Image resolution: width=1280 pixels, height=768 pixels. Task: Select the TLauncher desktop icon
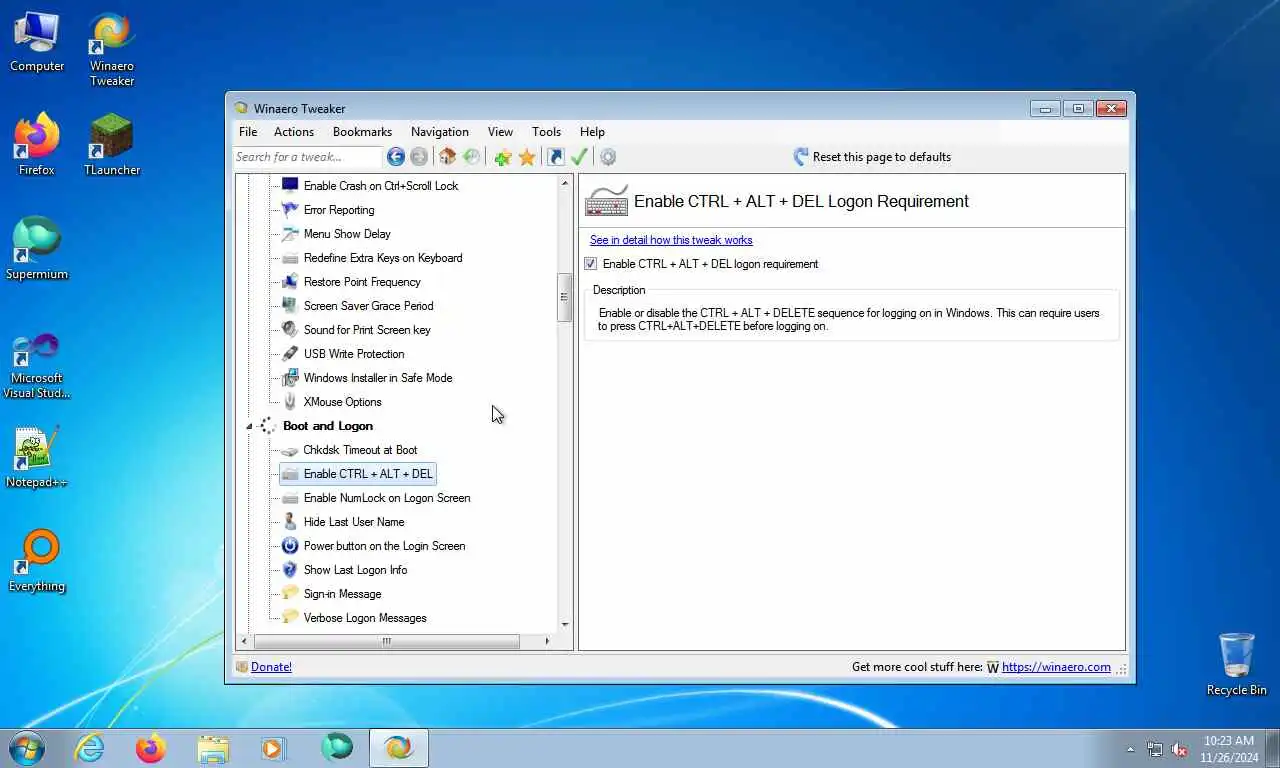(x=112, y=145)
